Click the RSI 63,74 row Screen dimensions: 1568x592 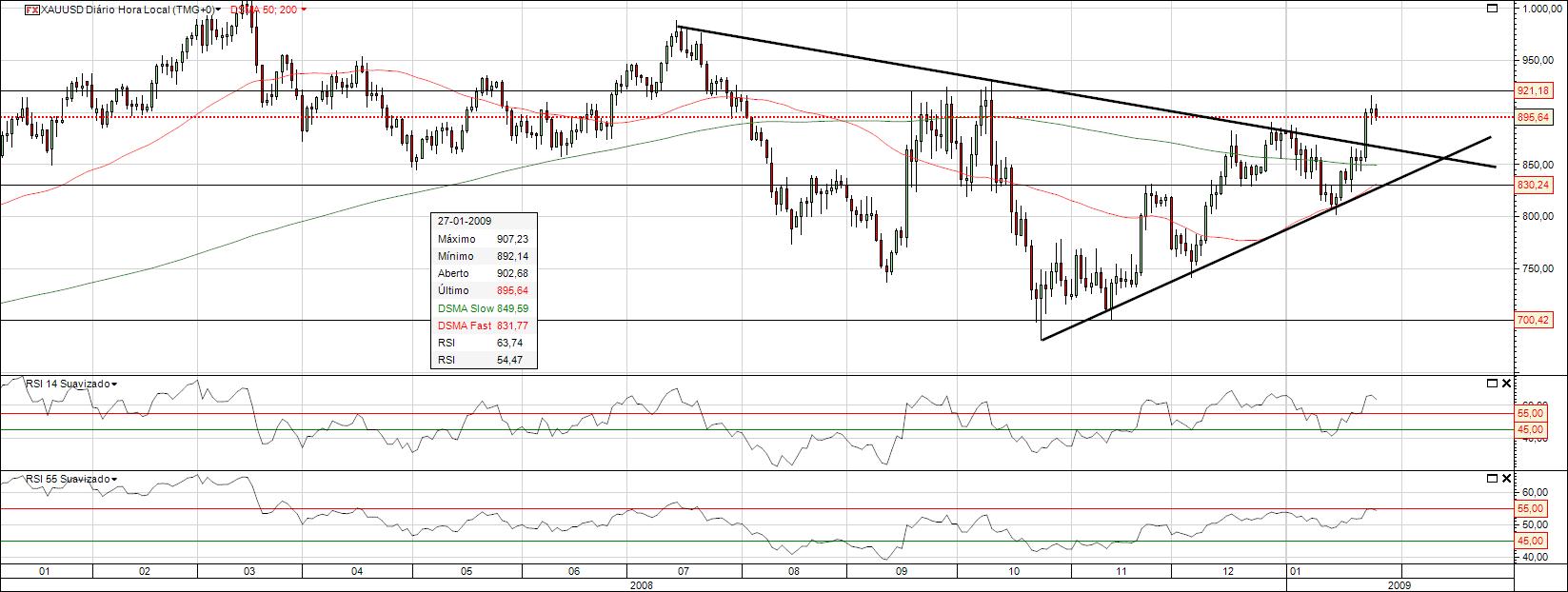tap(483, 343)
